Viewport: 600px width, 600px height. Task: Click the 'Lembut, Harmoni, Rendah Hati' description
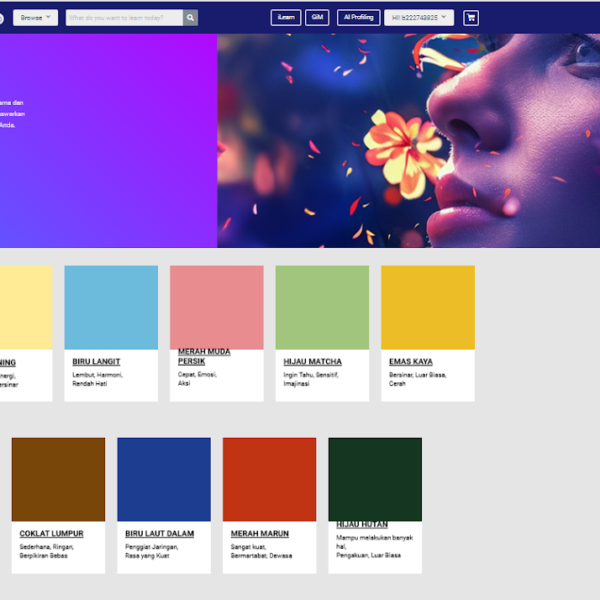pyautogui.click(x=98, y=379)
